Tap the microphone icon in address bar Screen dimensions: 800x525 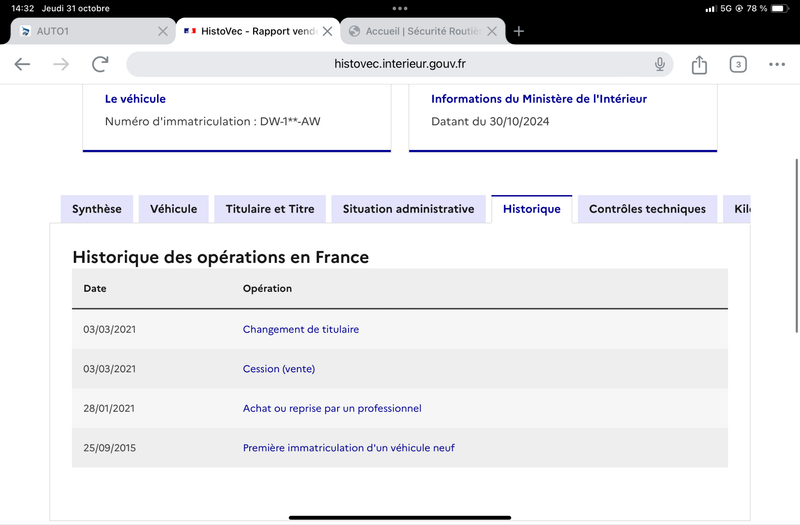coord(660,64)
